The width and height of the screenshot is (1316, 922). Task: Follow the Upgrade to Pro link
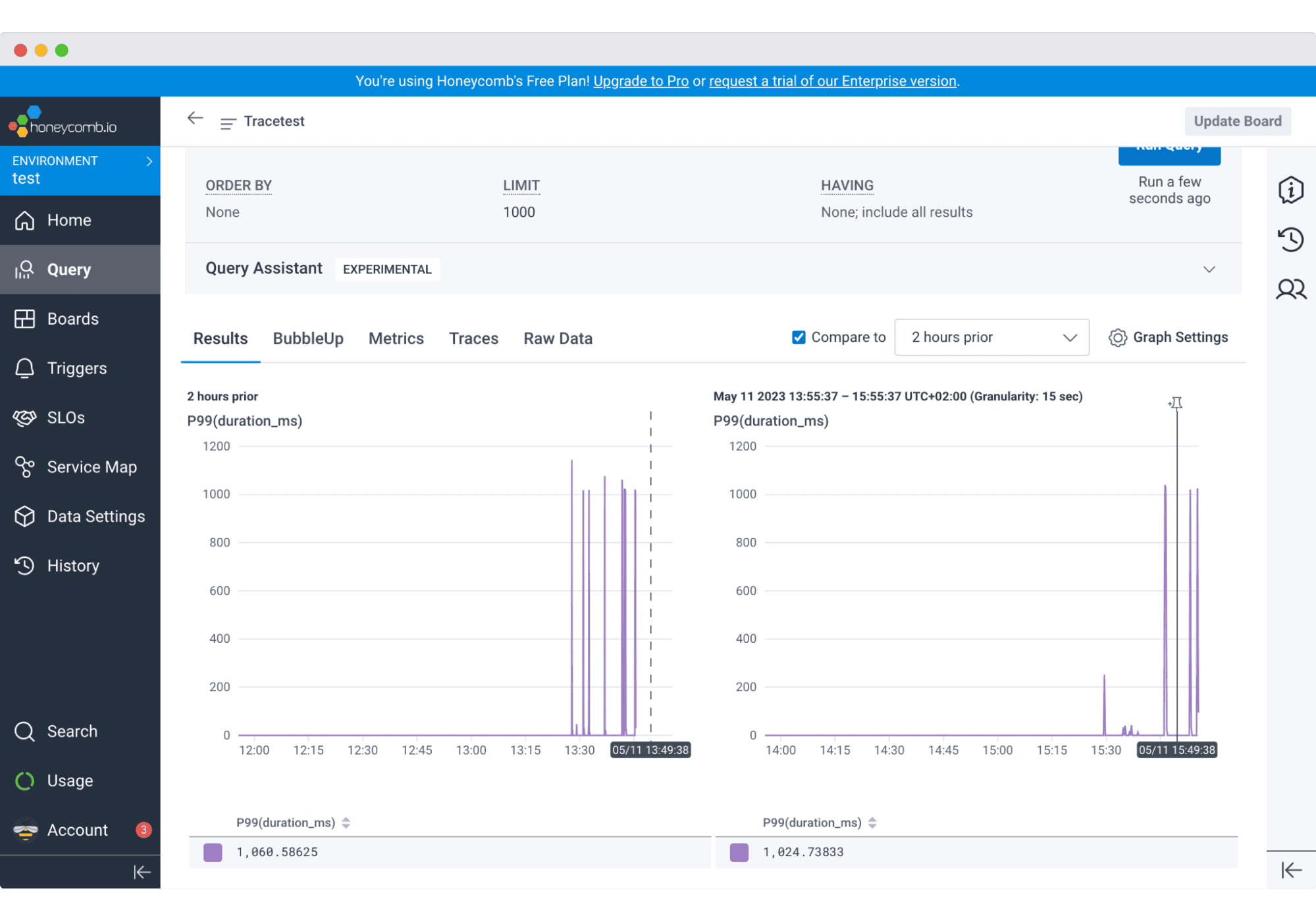point(641,81)
